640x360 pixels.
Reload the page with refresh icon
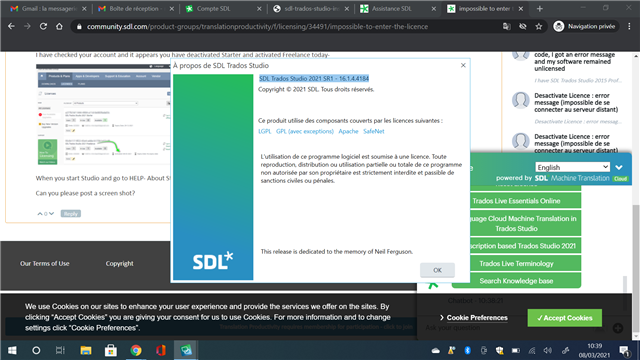point(43,27)
